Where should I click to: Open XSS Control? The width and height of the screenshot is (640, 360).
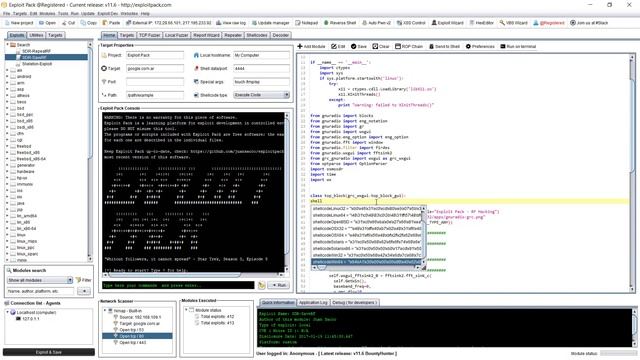point(411,23)
